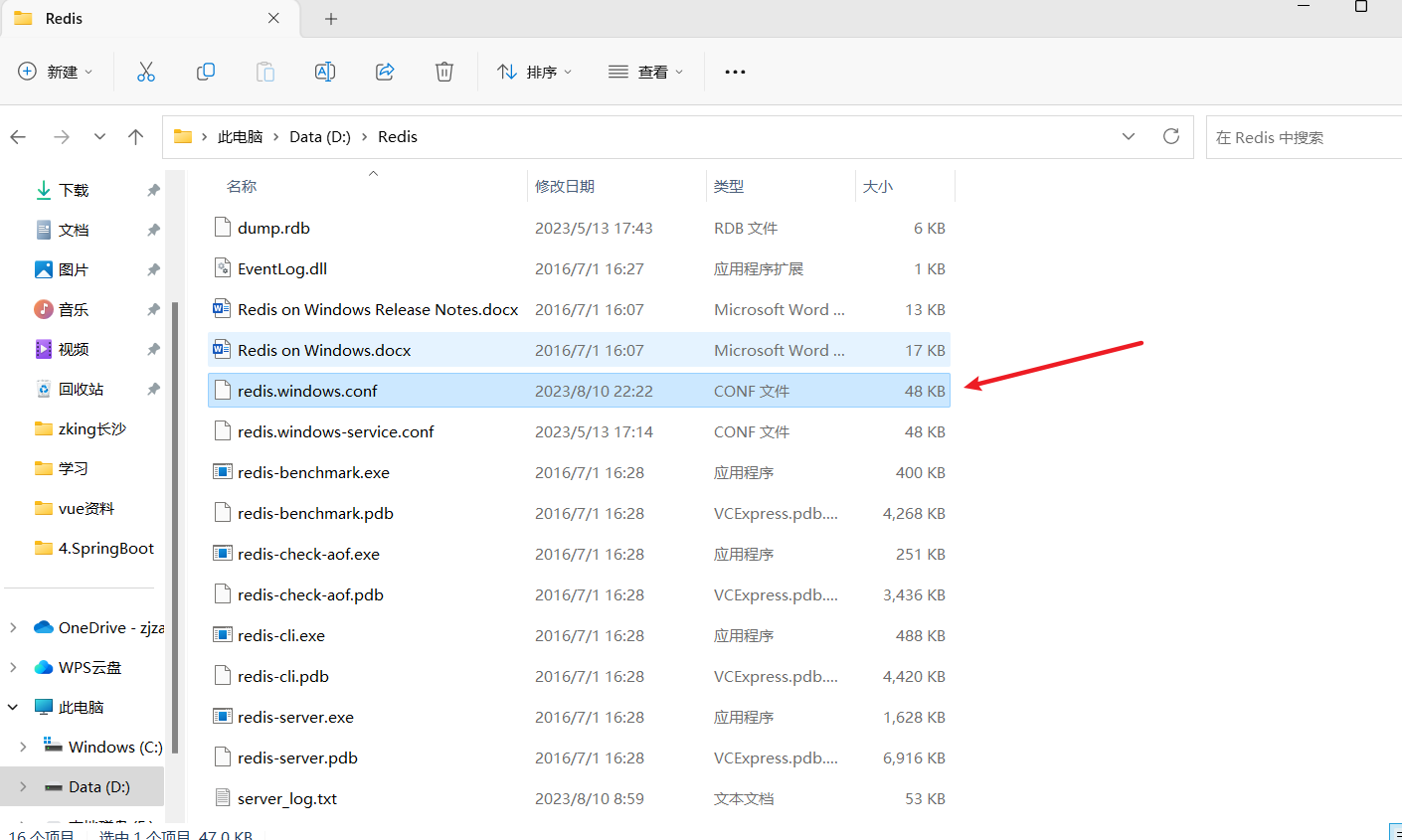Click the Pictures (图片) sidebar icon
Viewport: 1402px width, 840px height.
[44, 269]
